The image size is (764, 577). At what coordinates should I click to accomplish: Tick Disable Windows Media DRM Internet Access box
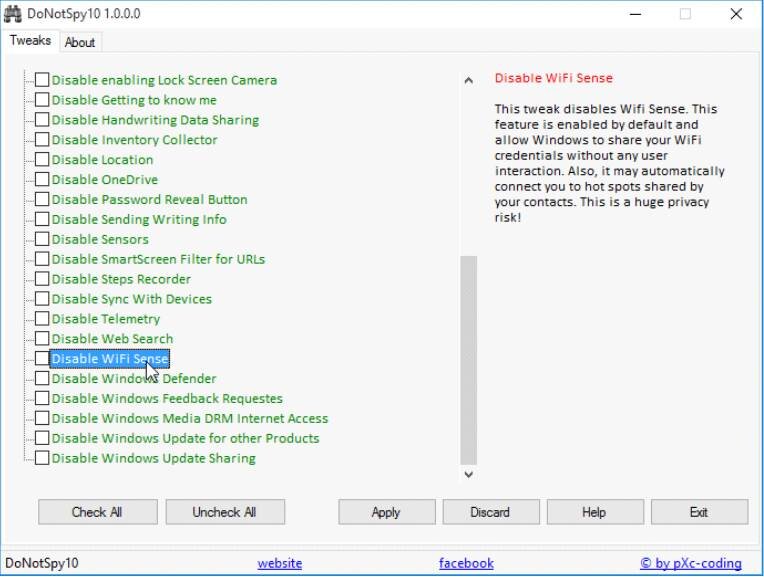tap(42, 418)
